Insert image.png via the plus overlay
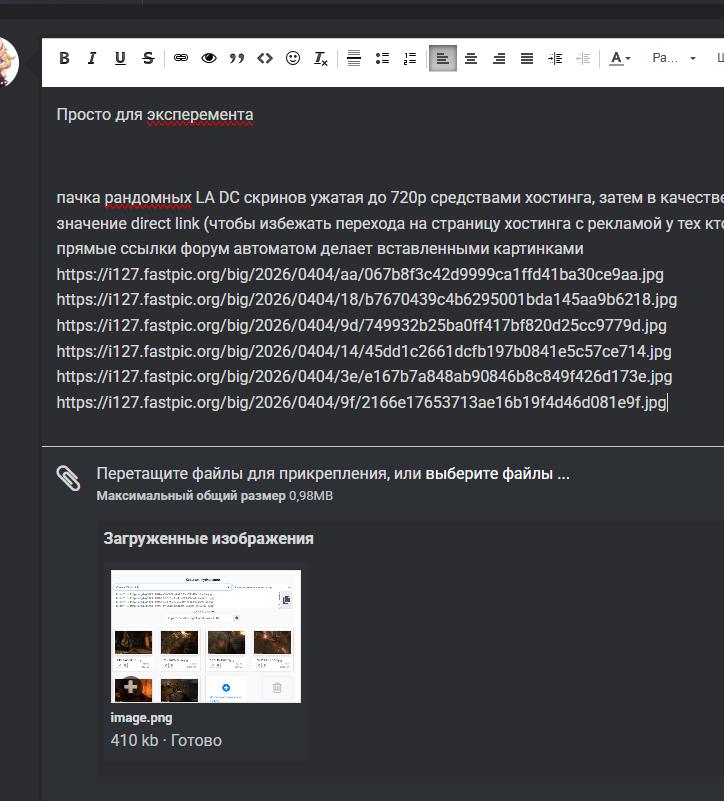724x801 pixels. pos(130,686)
